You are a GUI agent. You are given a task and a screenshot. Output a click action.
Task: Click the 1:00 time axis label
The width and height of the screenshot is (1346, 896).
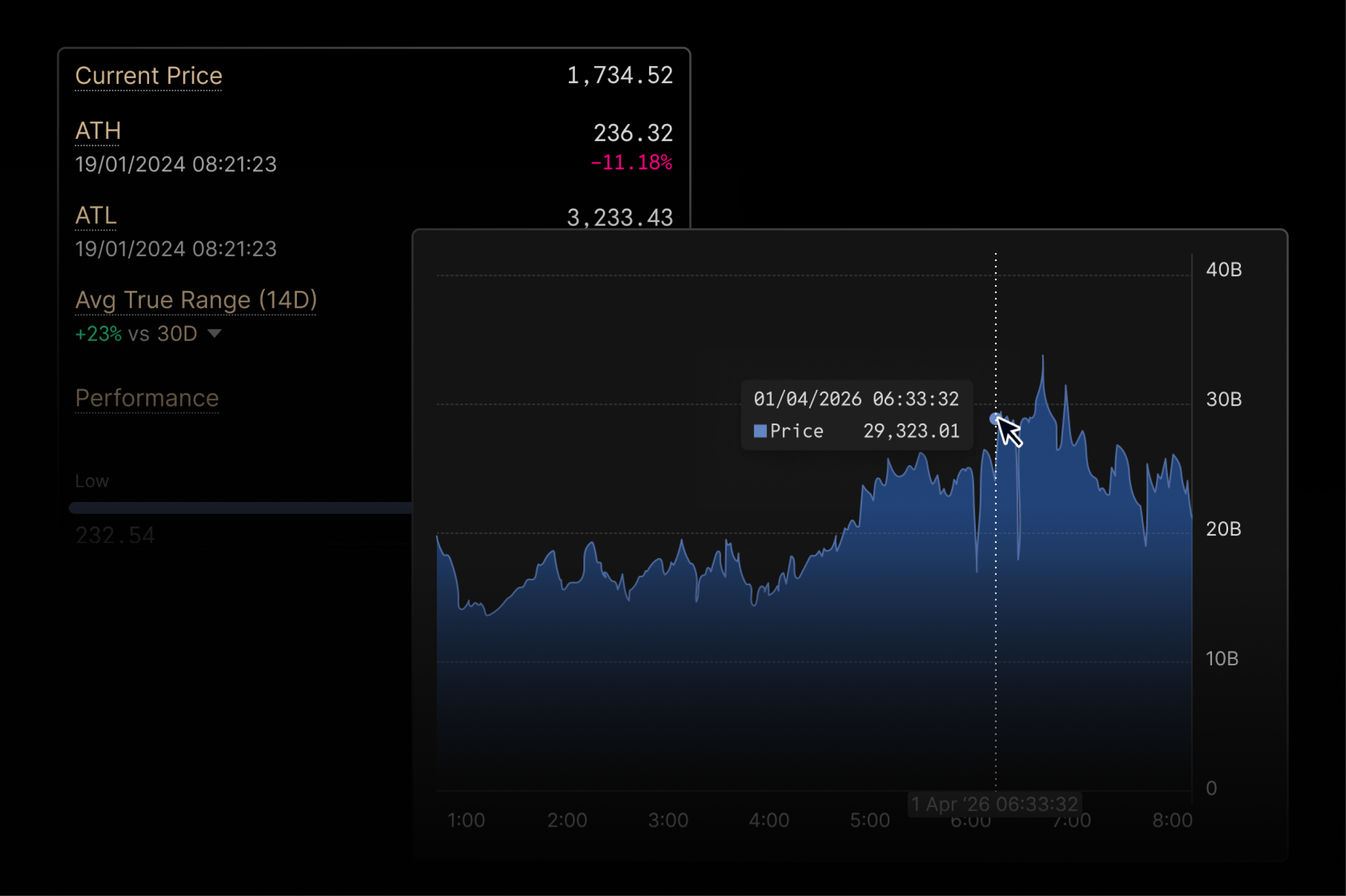point(466,821)
